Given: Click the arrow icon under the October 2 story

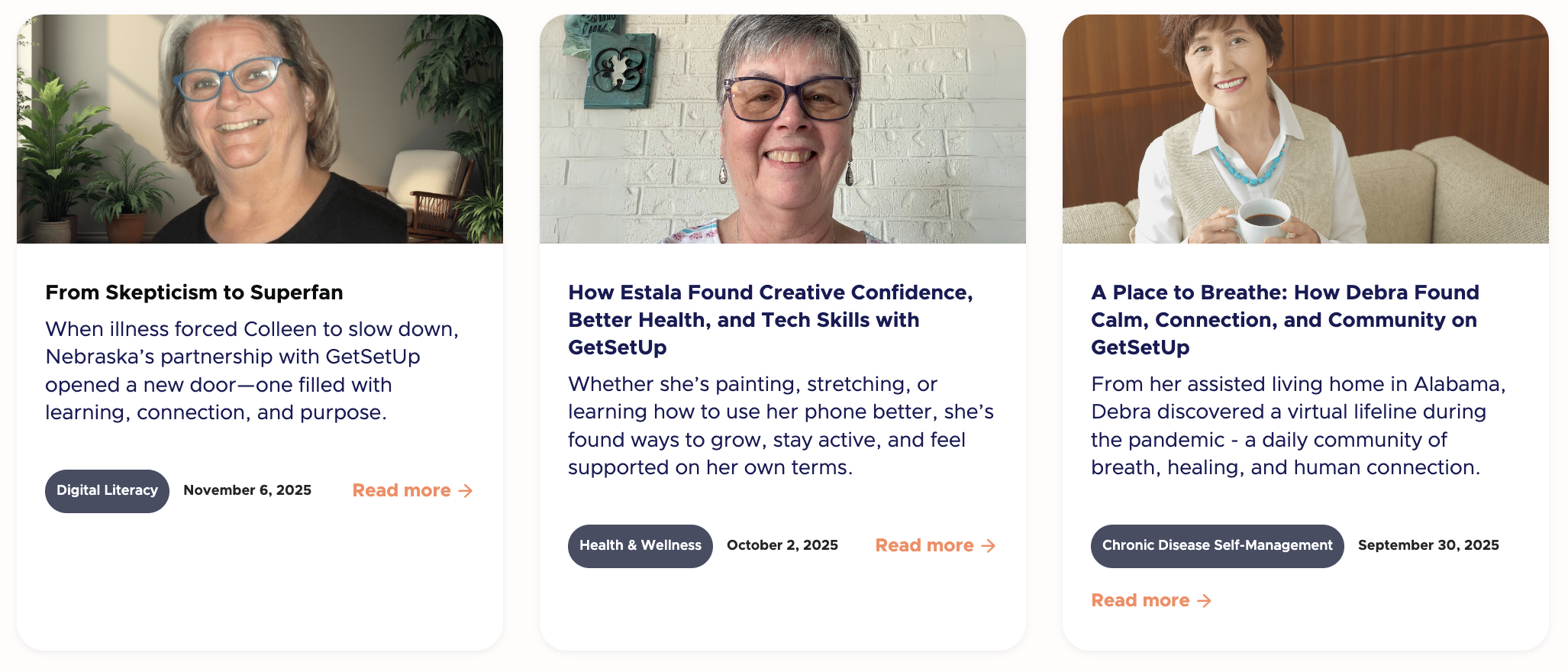Looking at the screenshot, I should 988,546.
